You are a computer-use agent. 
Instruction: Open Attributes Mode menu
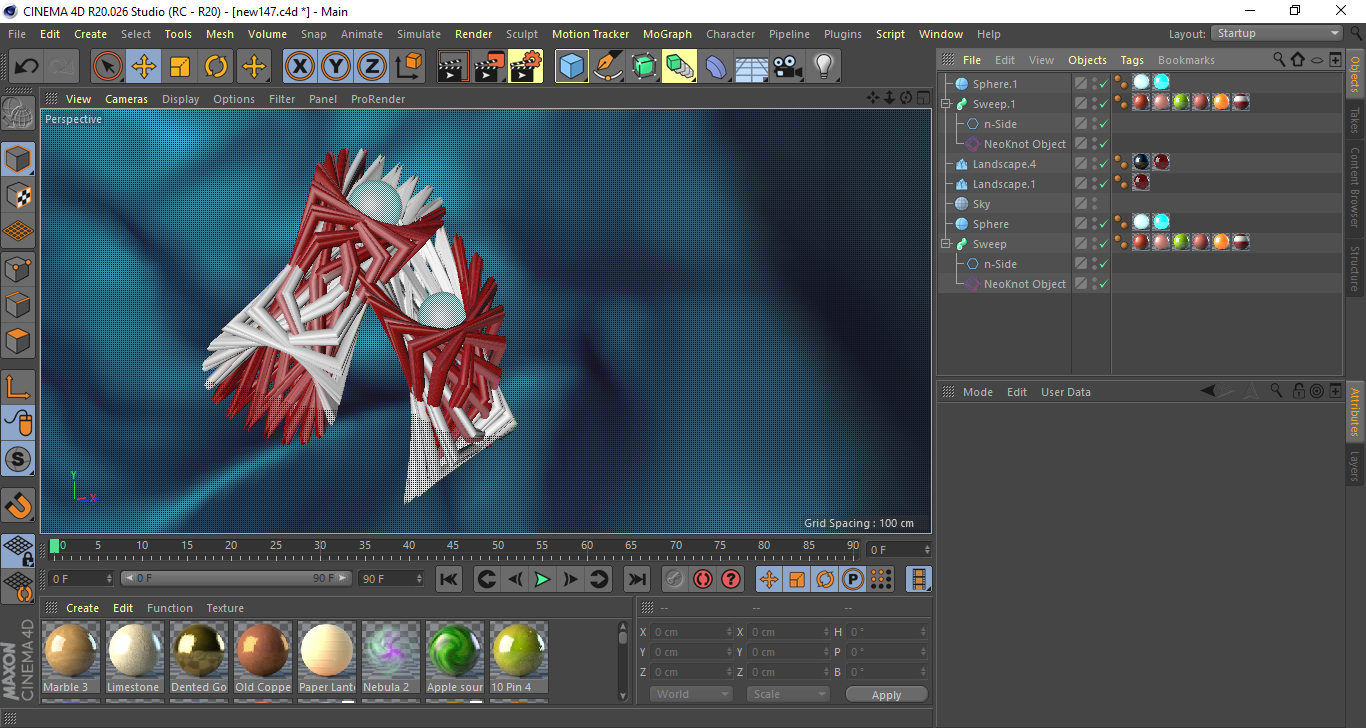(977, 392)
